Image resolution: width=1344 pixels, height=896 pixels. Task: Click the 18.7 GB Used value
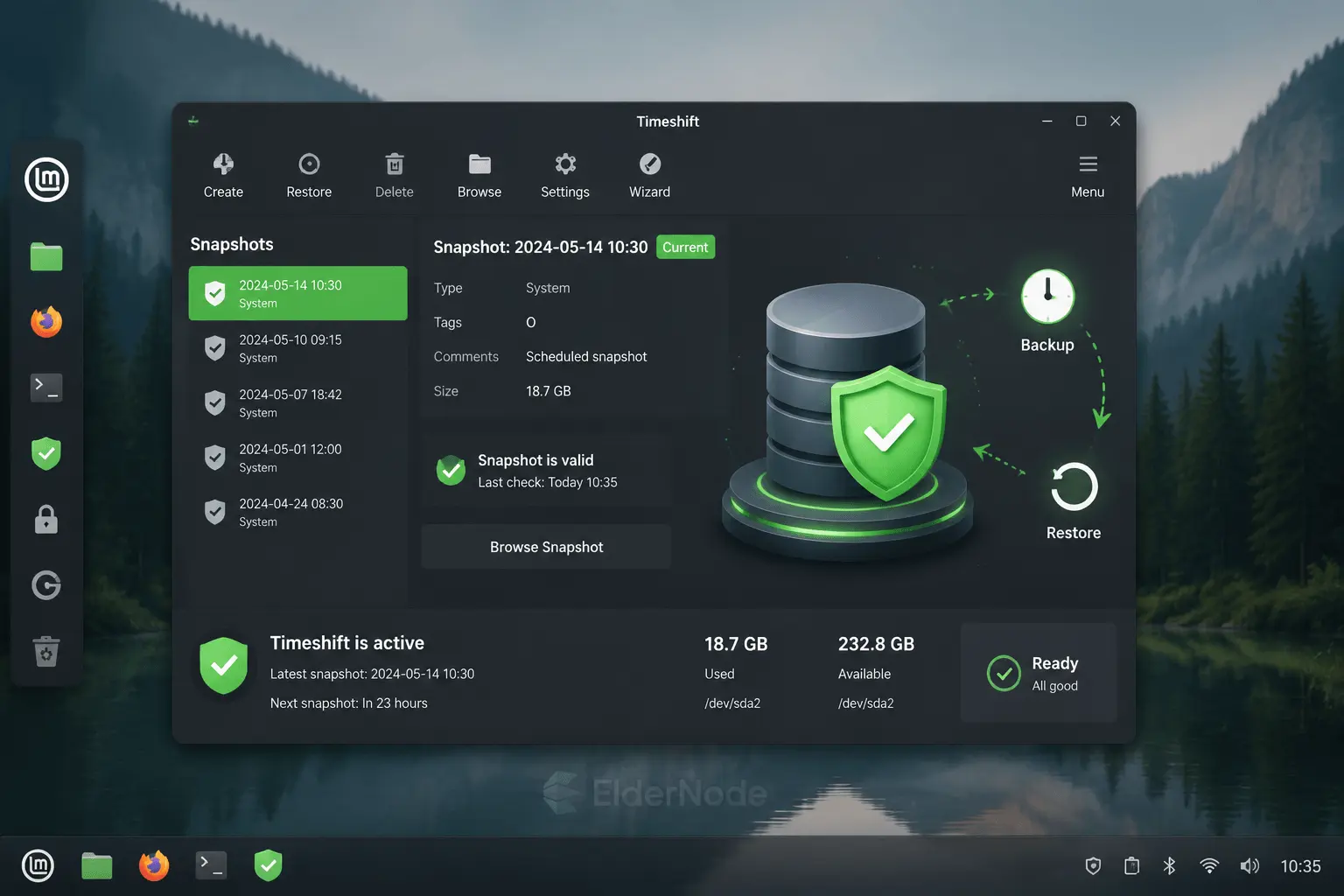pos(736,644)
